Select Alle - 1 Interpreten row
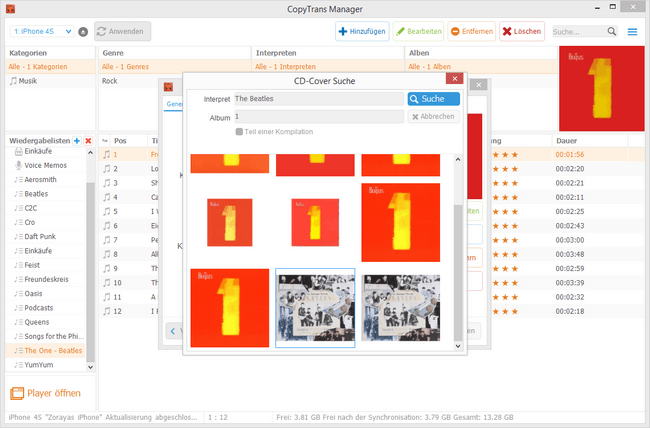 coord(327,66)
